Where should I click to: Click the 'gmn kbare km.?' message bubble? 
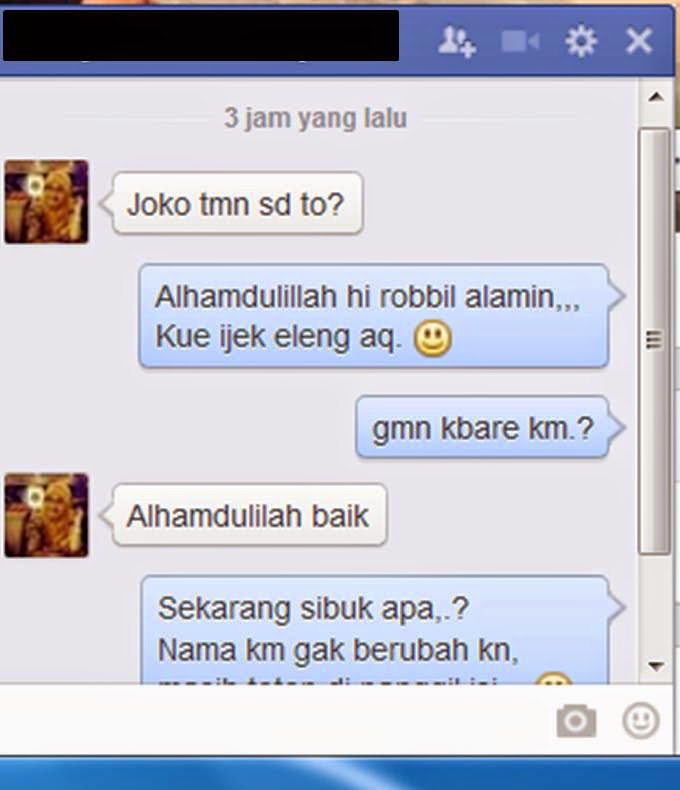[483, 427]
